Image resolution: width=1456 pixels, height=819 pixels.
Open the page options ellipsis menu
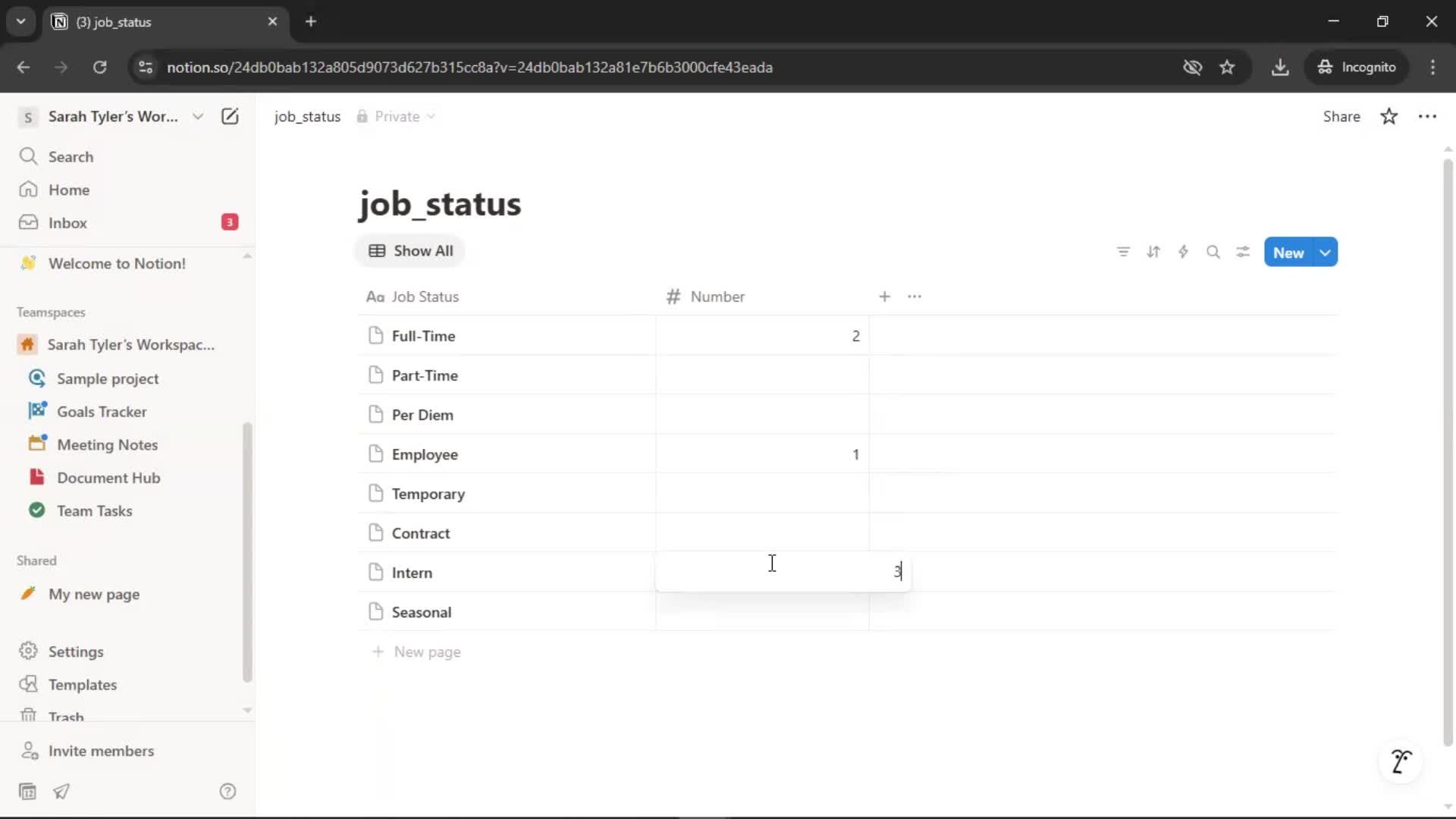(1427, 116)
